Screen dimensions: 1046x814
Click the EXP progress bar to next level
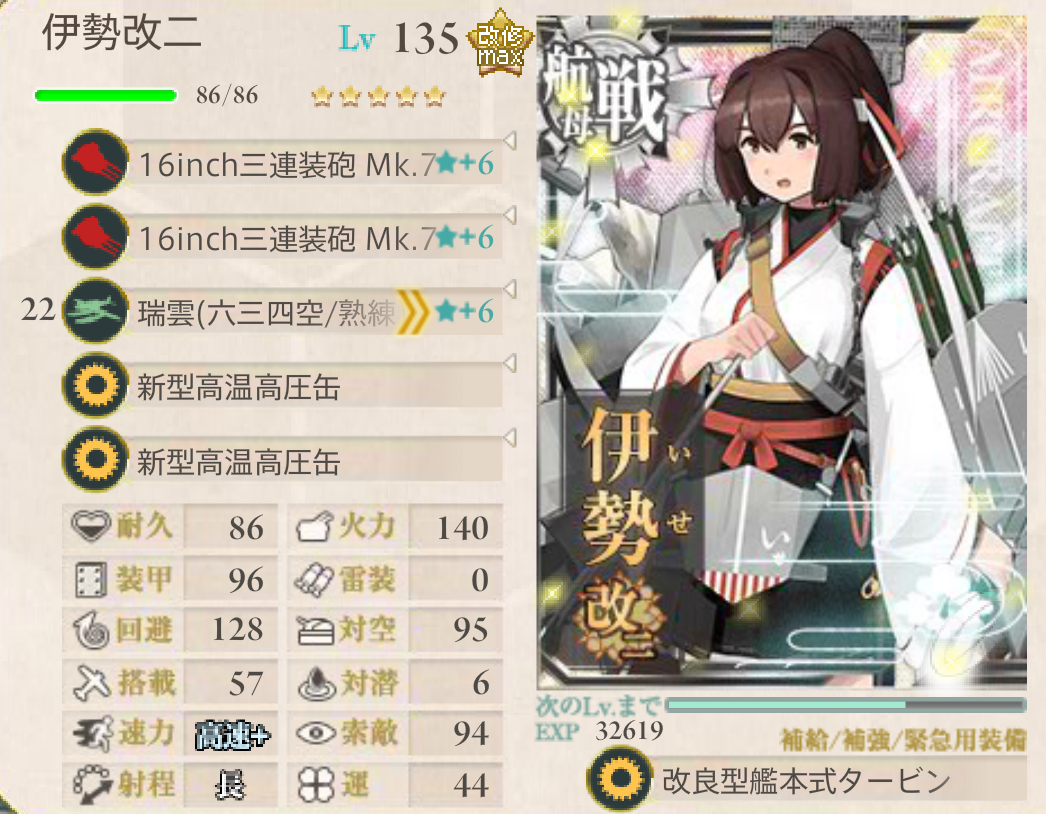pos(845,705)
